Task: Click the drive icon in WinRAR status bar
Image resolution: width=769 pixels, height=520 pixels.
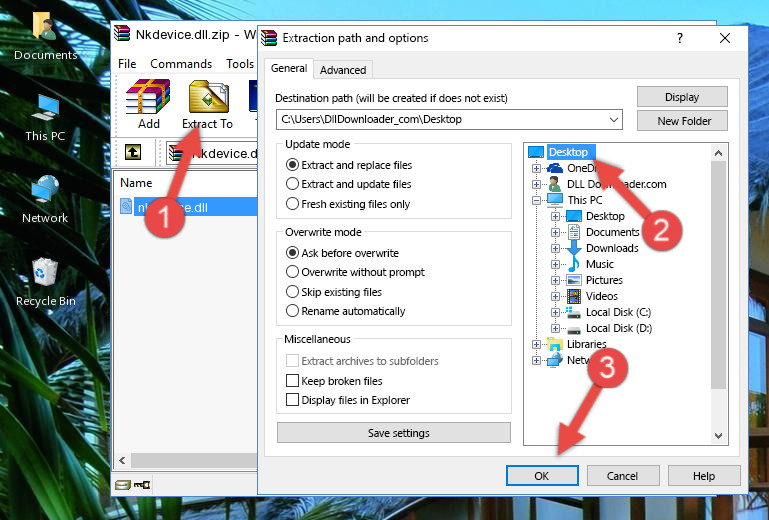Action: pyautogui.click(x=123, y=485)
